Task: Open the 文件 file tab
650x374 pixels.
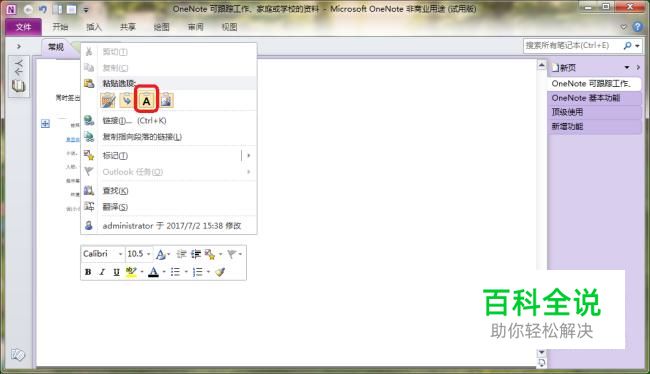Action: pos(24,27)
